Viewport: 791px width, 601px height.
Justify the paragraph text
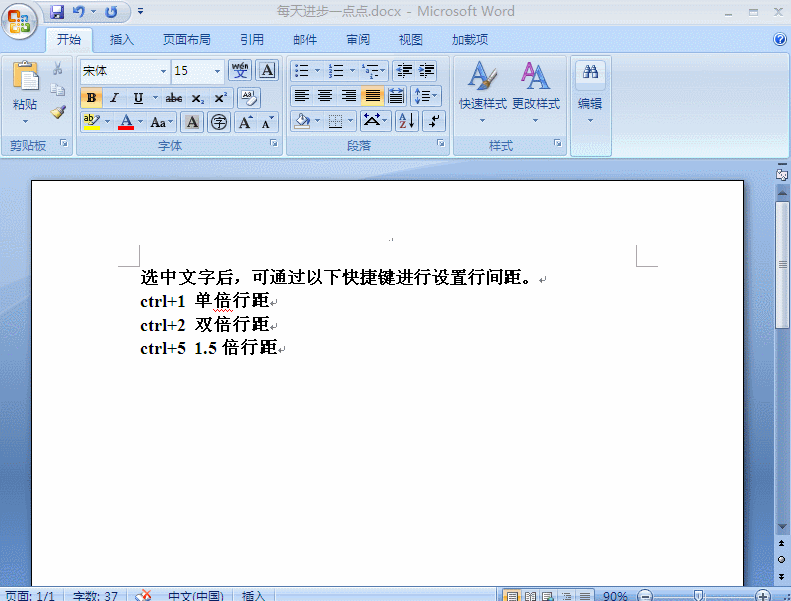point(372,95)
